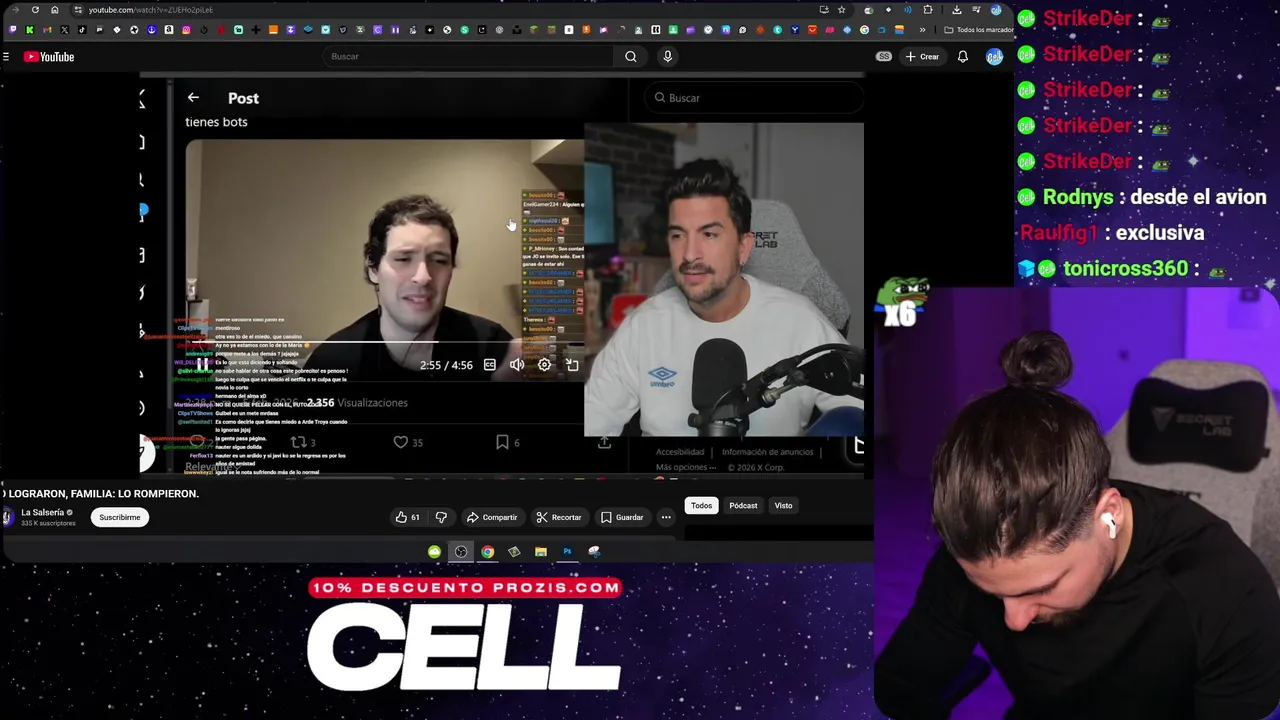Toggle captions on embedded X video
1280x720 pixels.
[489, 365]
